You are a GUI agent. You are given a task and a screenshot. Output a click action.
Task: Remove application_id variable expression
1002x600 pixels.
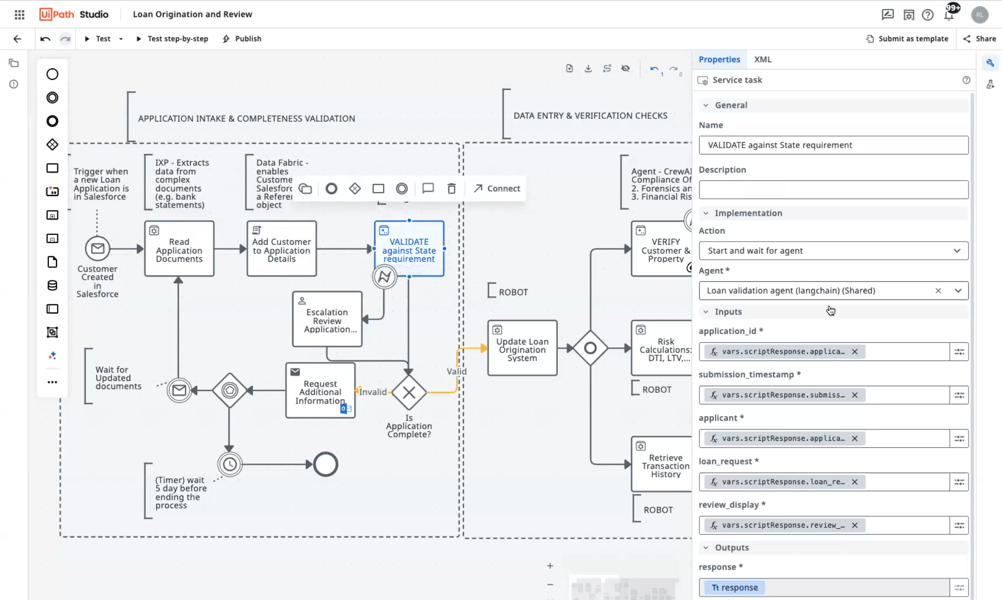[854, 351]
